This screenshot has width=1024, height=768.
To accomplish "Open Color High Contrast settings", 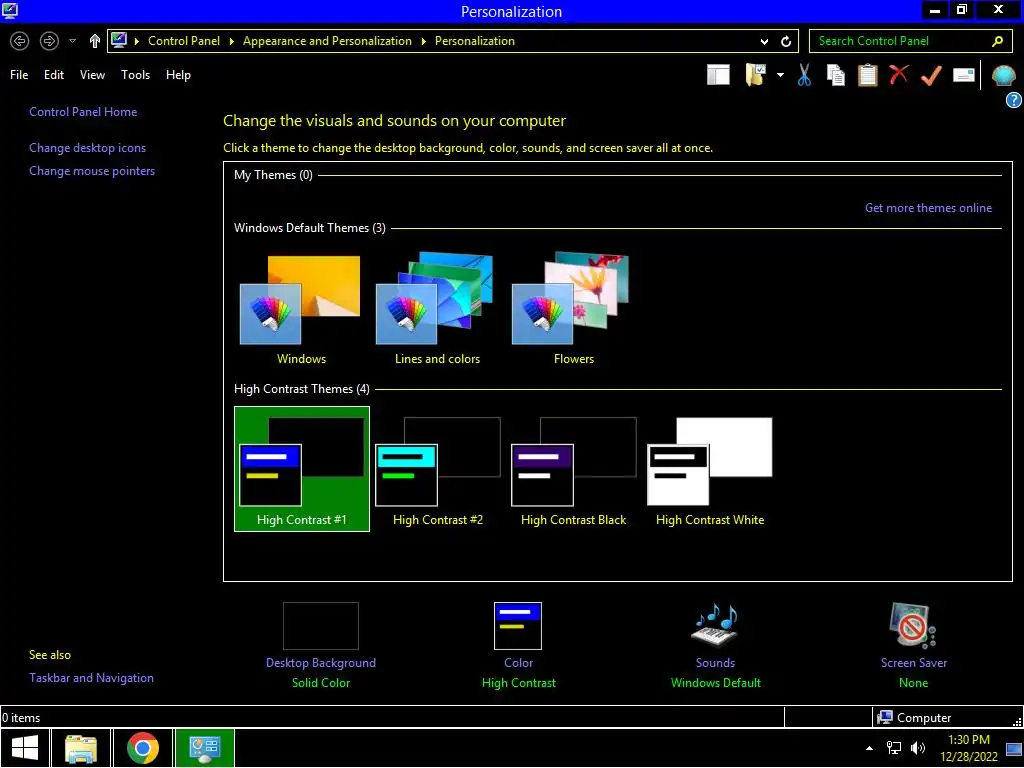I will point(519,645).
